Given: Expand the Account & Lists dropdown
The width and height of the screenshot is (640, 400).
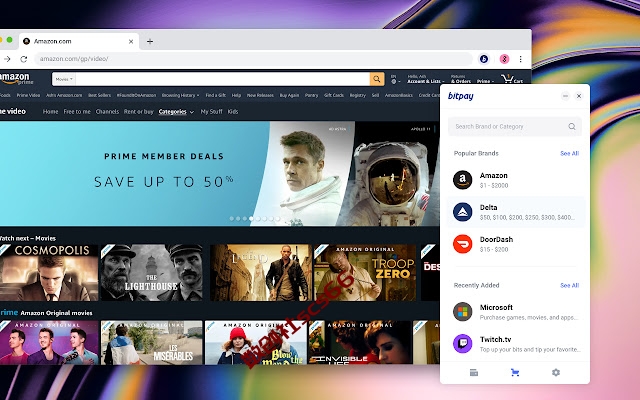Looking at the screenshot, I should pyautogui.click(x=425, y=81).
